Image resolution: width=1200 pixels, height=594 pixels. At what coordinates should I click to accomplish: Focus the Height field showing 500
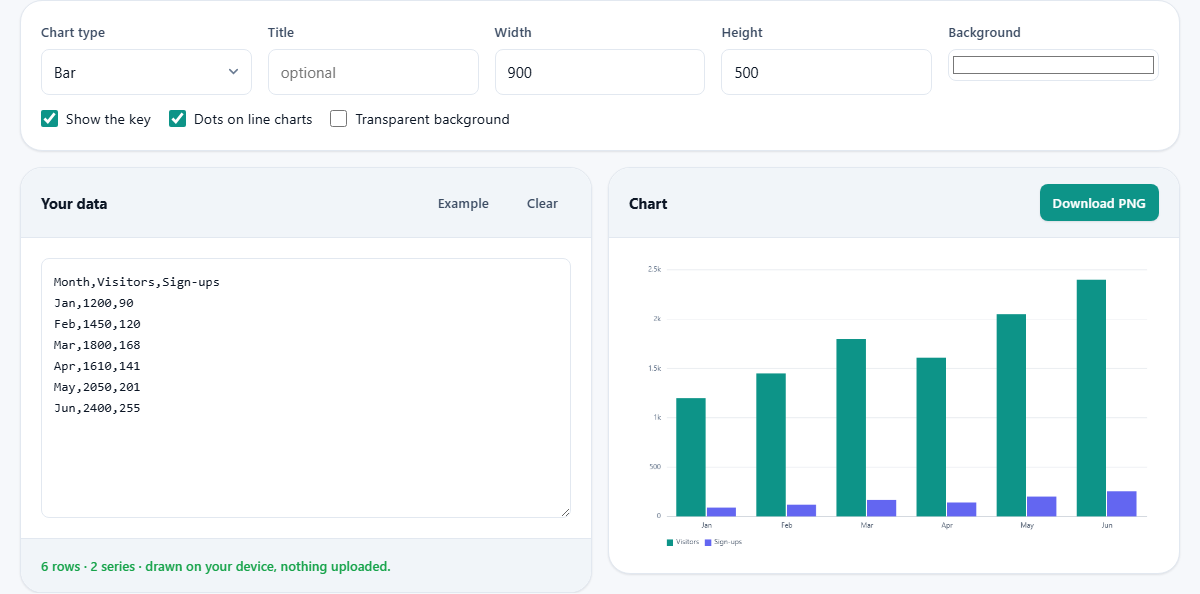point(826,72)
